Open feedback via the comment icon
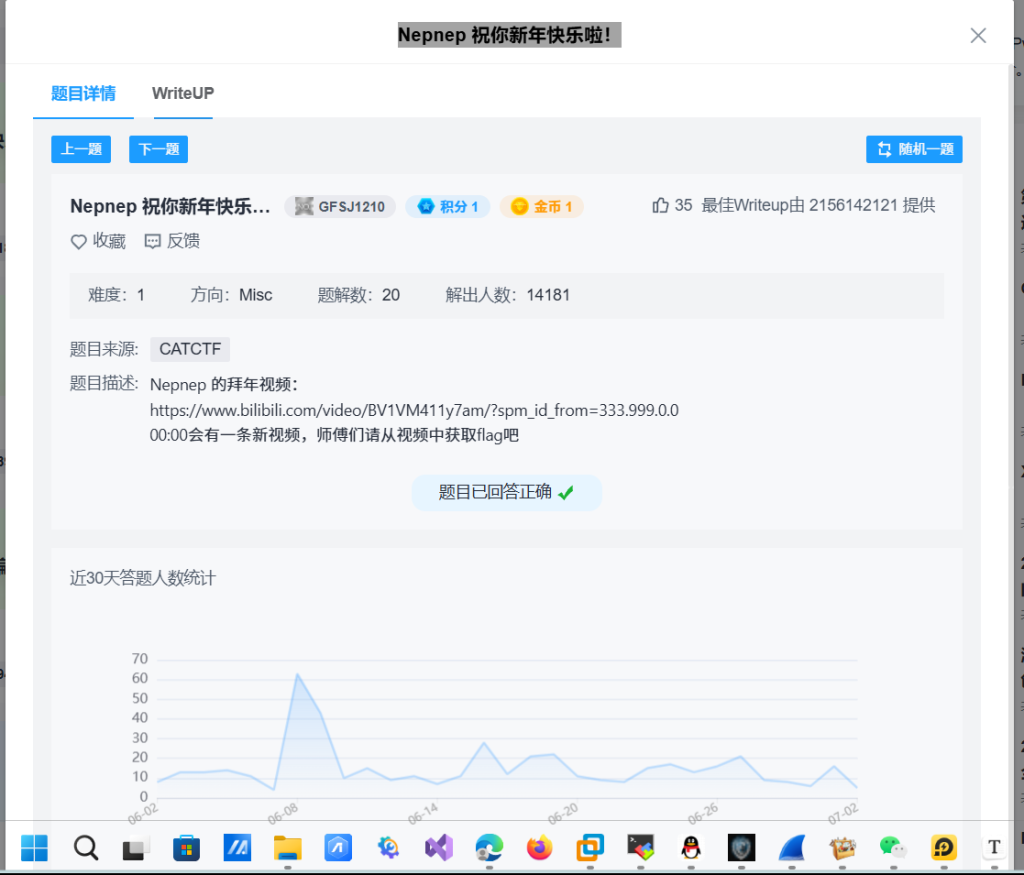1024x875 pixels. (x=153, y=241)
